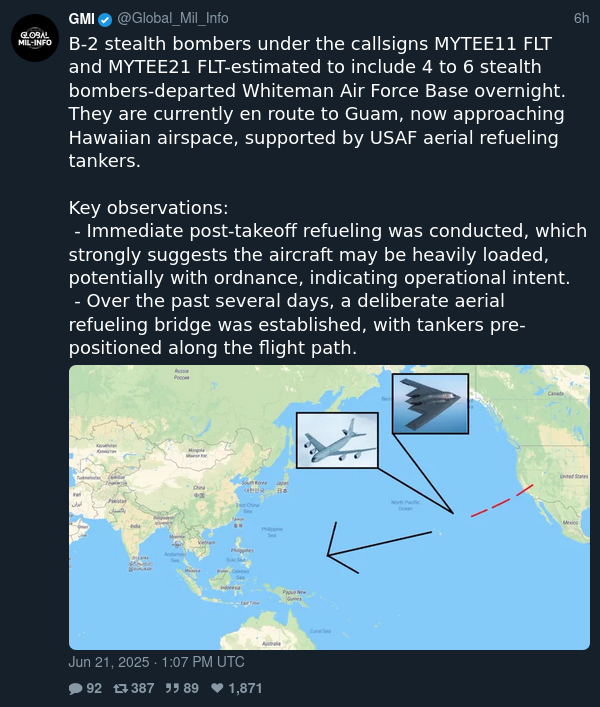
Task: Open the GMI profile avatar
Action: [35, 38]
